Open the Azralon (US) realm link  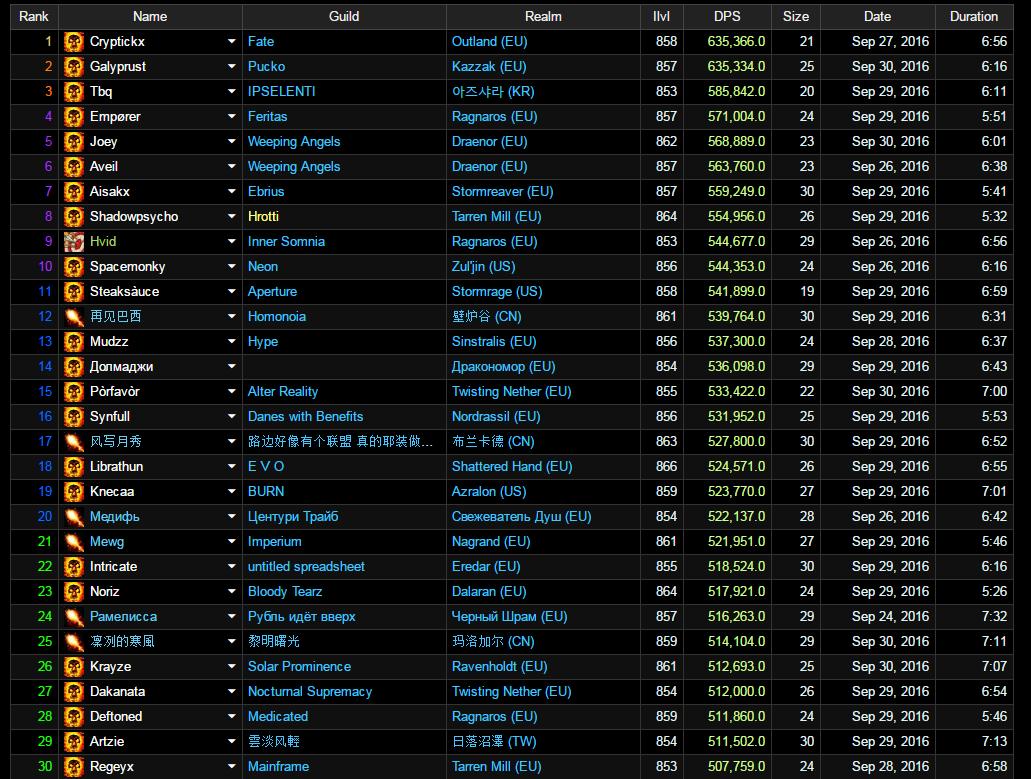[x=489, y=491]
